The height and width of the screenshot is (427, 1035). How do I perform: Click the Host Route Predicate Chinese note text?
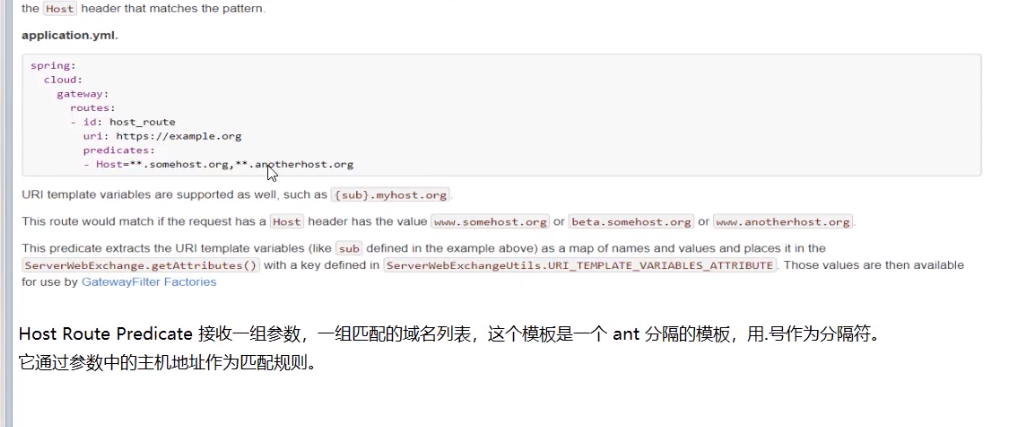click(x=449, y=334)
